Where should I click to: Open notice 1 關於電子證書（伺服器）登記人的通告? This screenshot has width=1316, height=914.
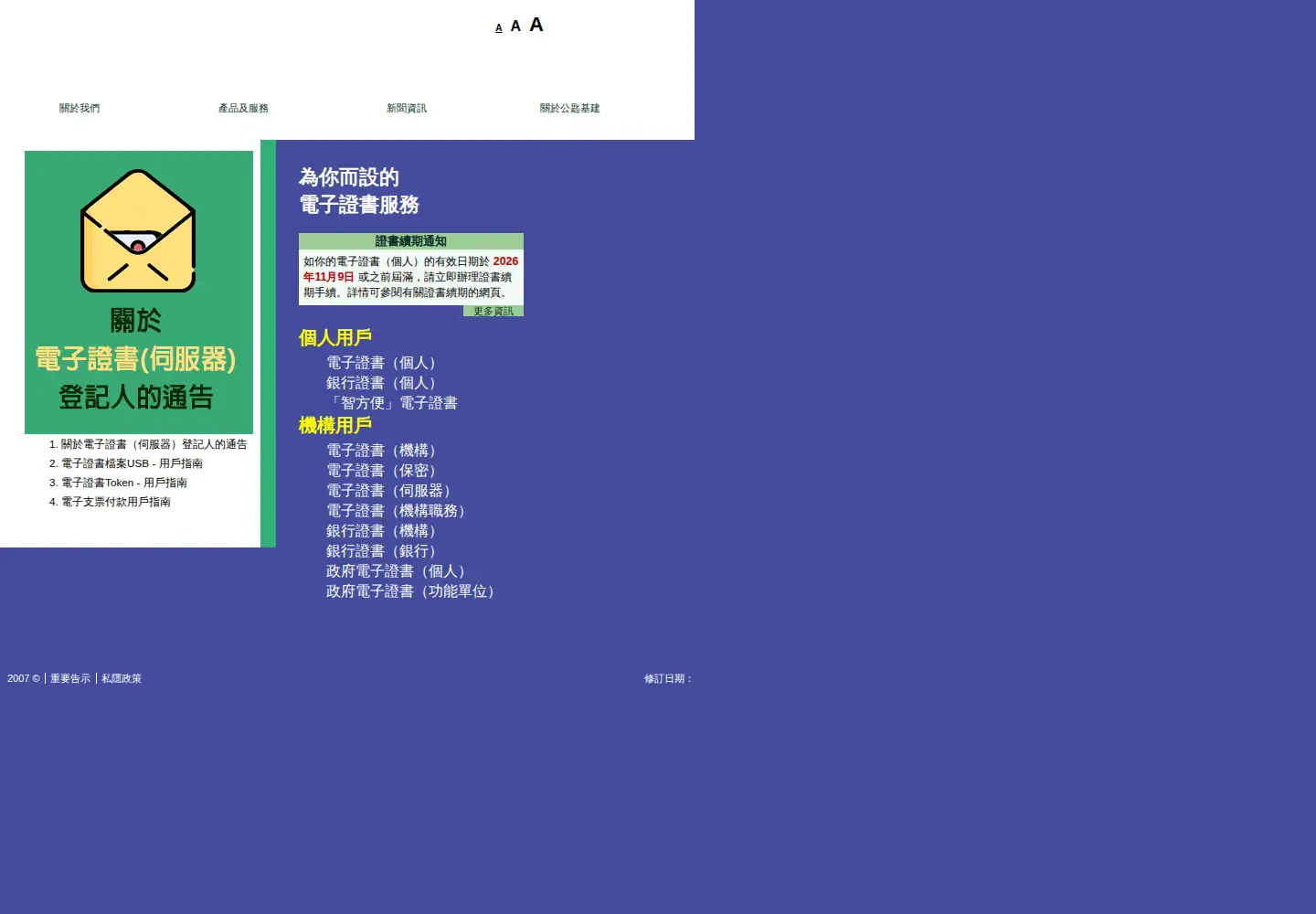(x=154, y=444)
